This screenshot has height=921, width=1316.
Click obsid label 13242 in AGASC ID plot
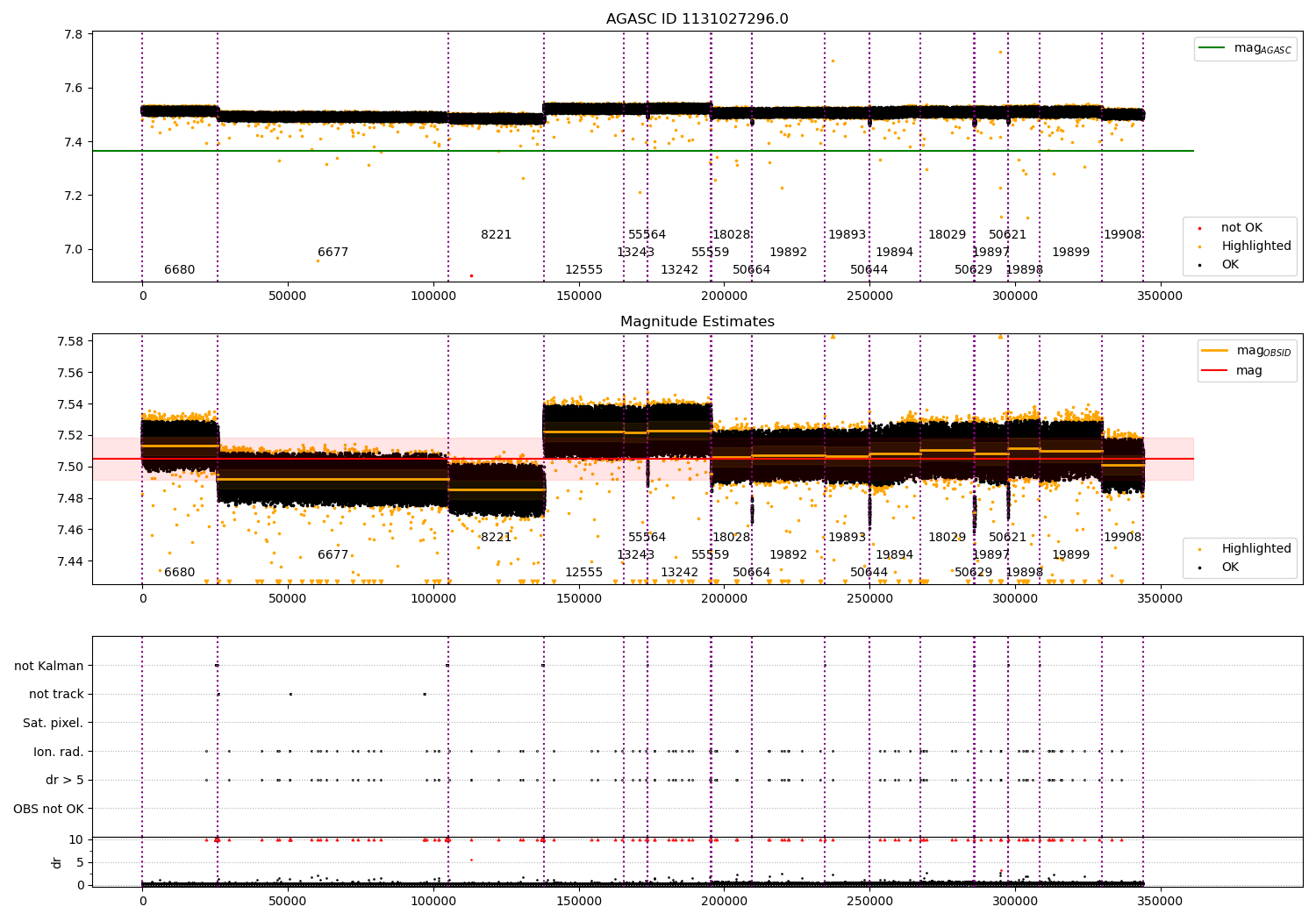tap(679, 270)
